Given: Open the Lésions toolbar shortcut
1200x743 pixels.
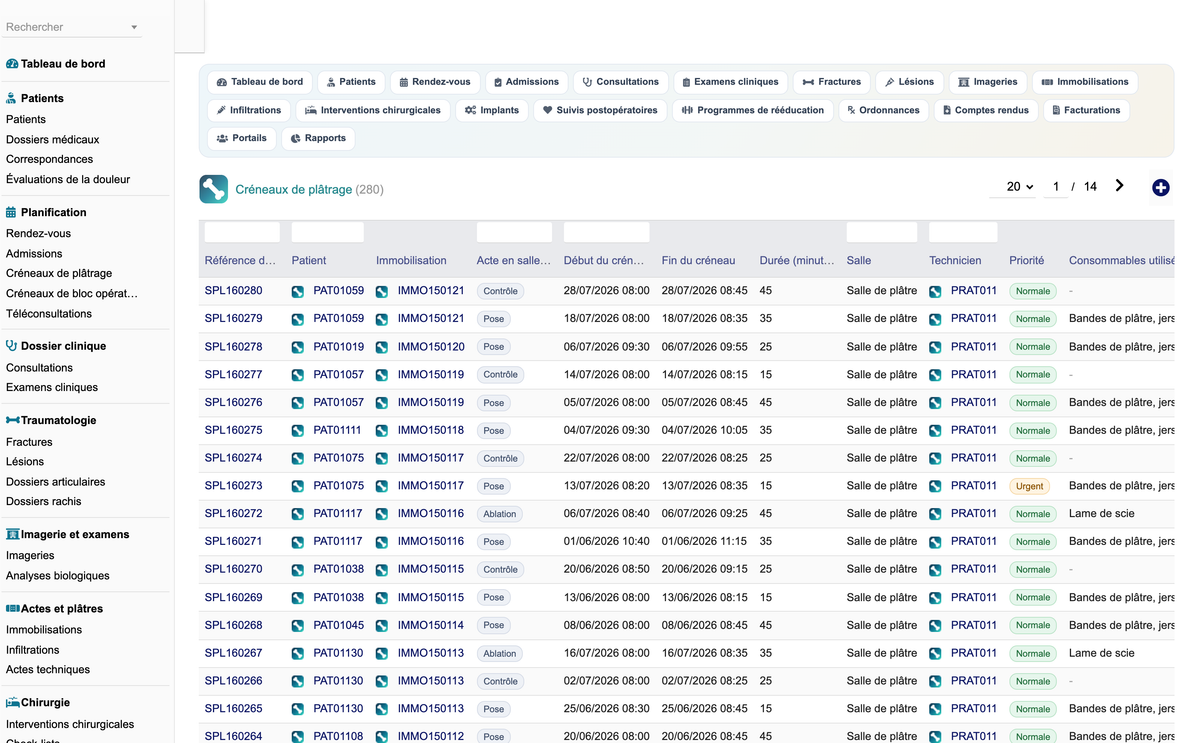Looking at the screenshot, I should click(x=909, y=82).
